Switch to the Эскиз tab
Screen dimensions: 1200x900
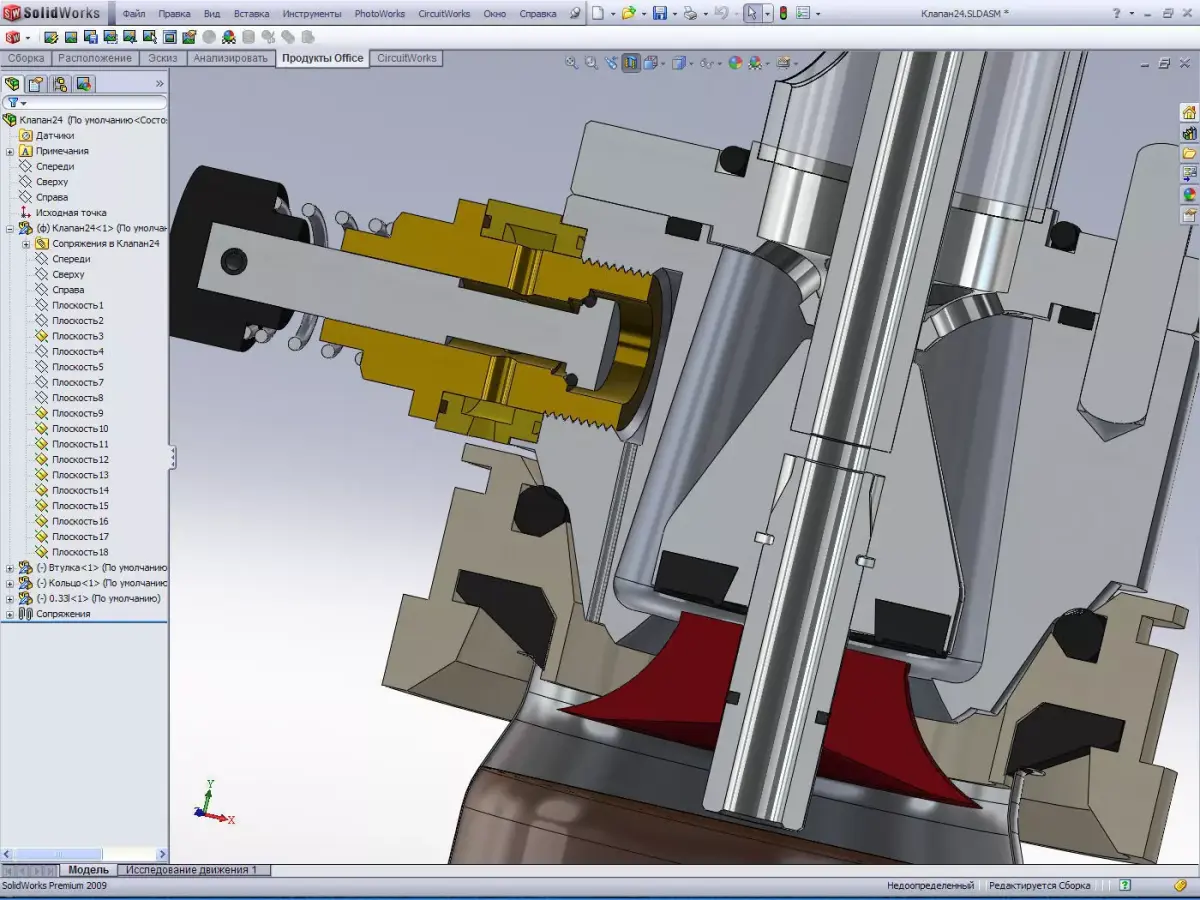(163, 58)
